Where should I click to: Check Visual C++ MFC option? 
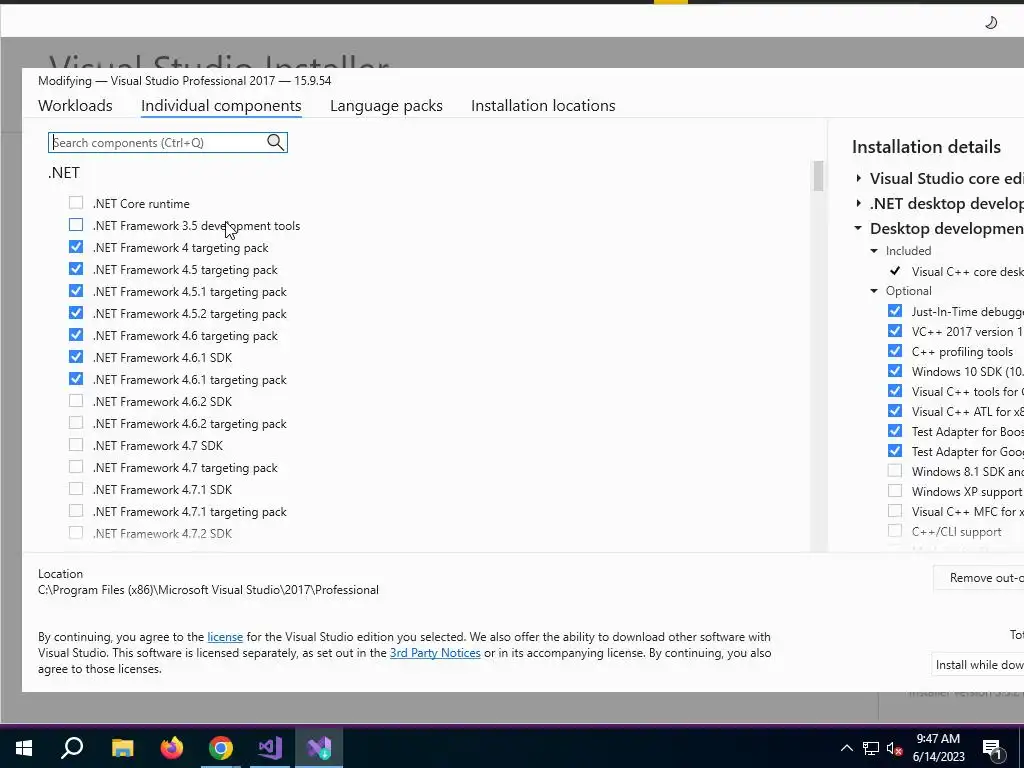pos(895,511)
